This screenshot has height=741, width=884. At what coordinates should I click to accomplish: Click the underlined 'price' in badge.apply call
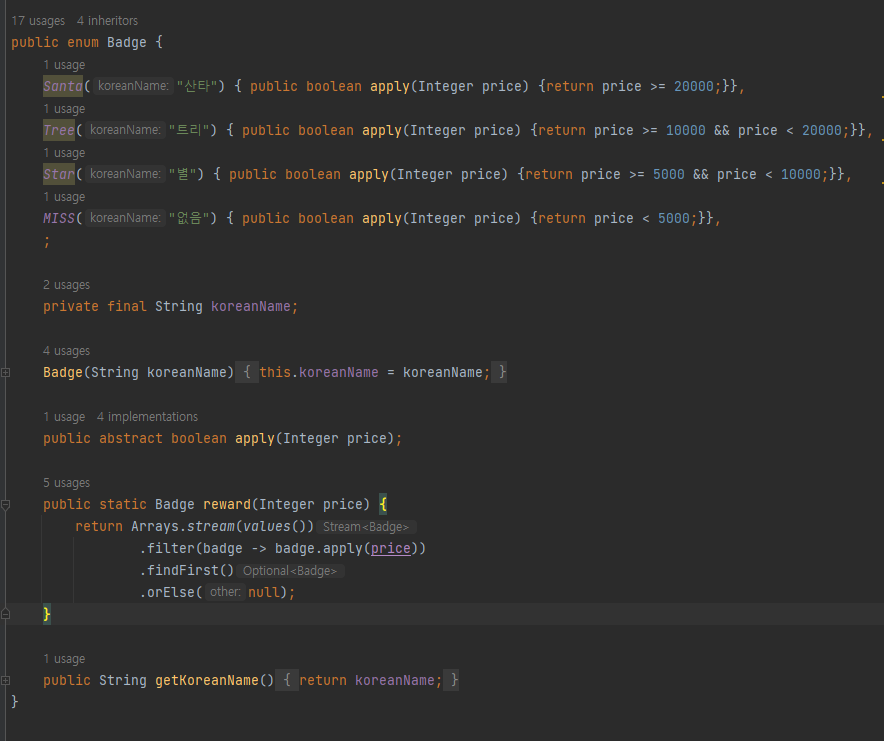[x=391, y=548]
